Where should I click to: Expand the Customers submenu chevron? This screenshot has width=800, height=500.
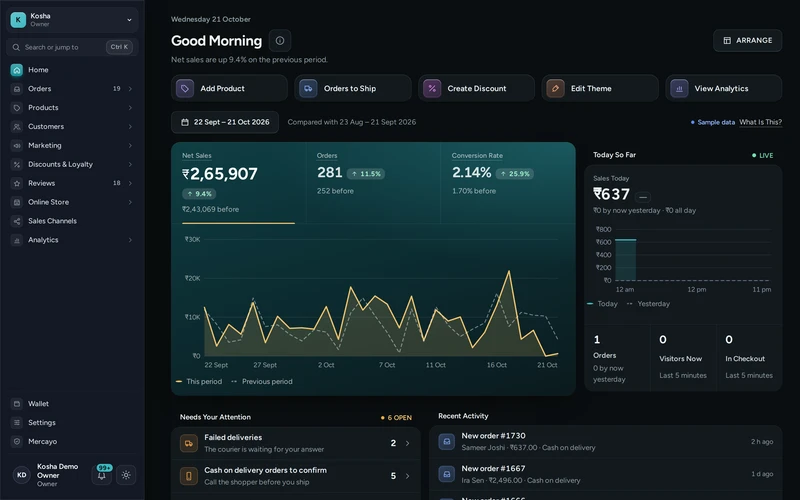click(x=130, y=127)
